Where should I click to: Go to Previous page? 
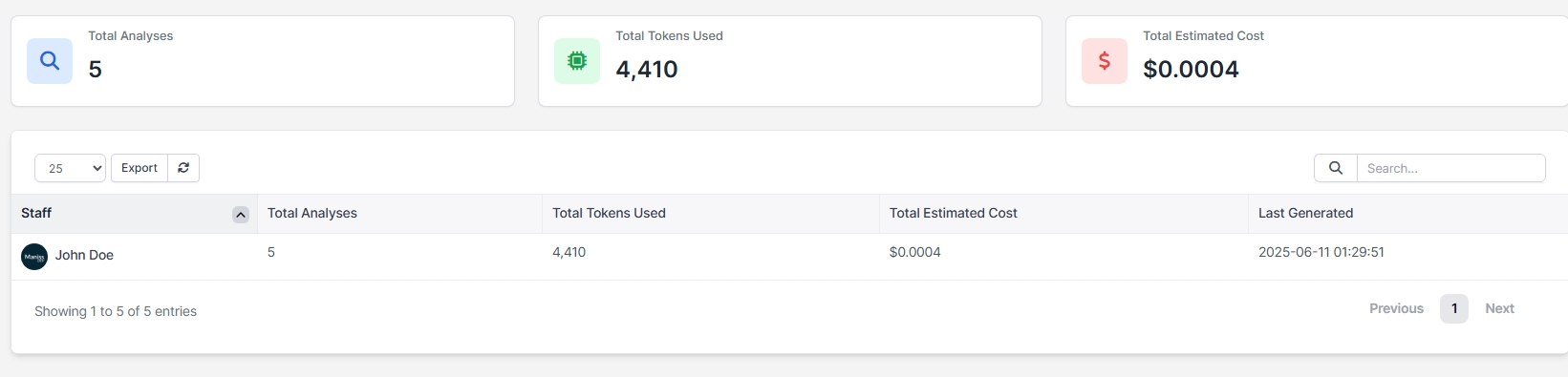pyautogui.click(x=1396, y=308)
